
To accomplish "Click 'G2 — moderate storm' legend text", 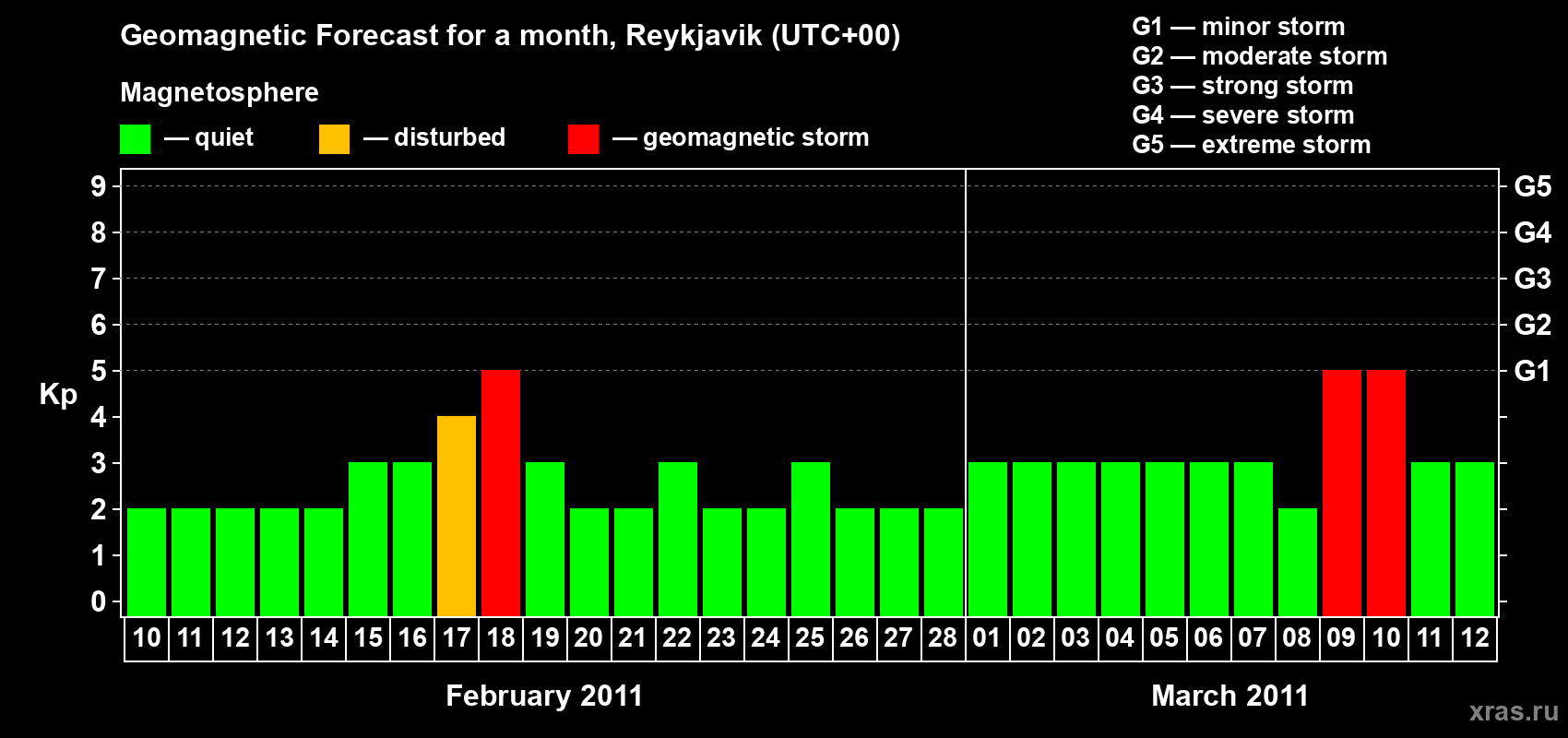I will pos(1260,56).
